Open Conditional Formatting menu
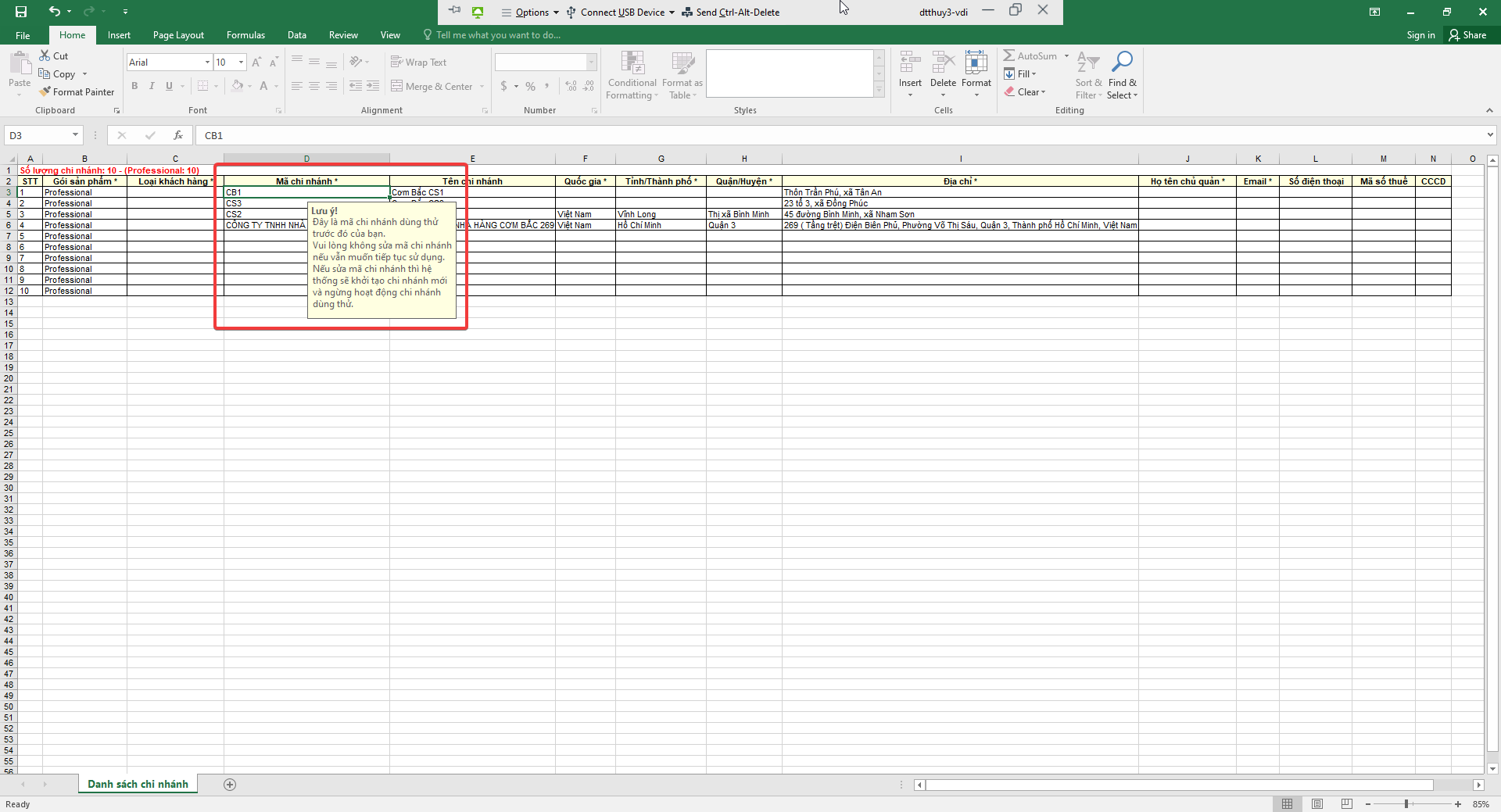This screenshot has width=1501, height=812. (x=632, y=75)
